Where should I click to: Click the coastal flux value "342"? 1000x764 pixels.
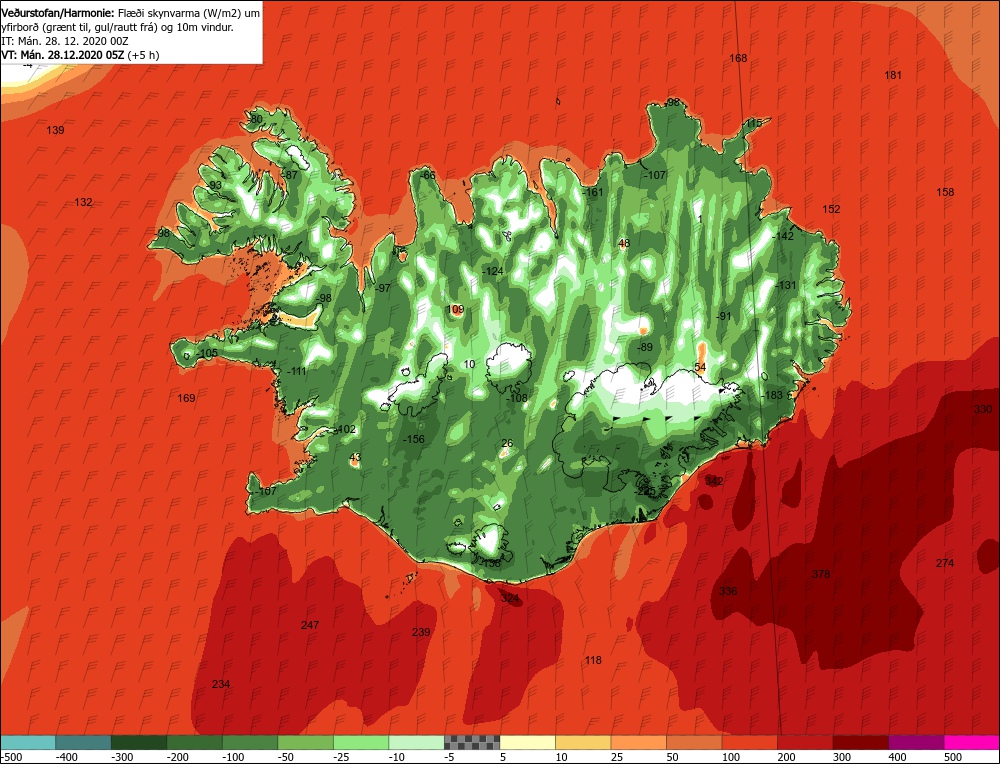coord(714,481)
